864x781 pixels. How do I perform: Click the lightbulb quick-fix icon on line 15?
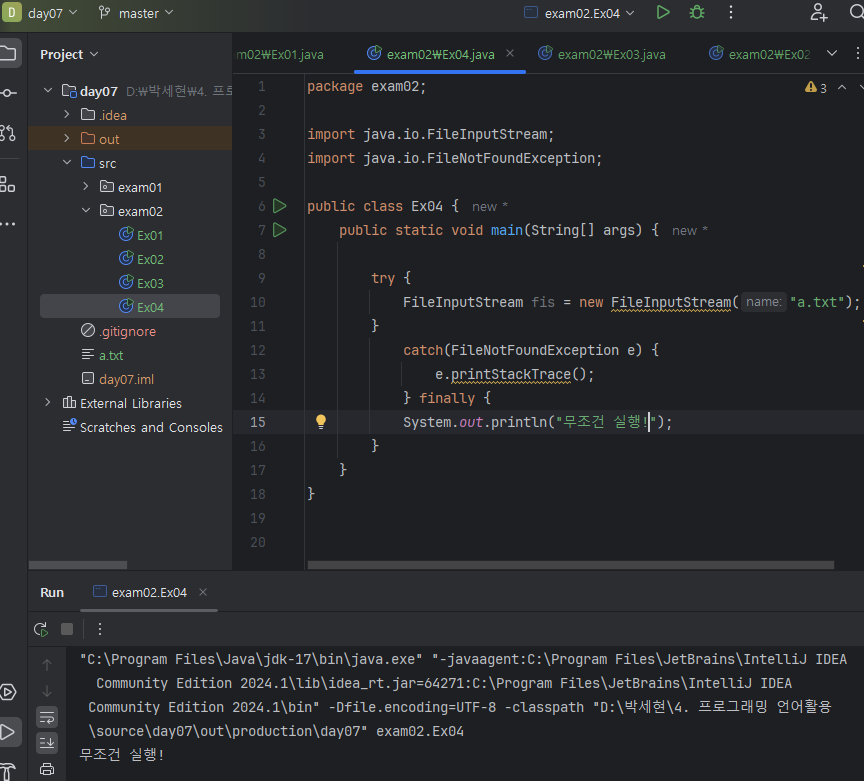click(x=321, y=422)
